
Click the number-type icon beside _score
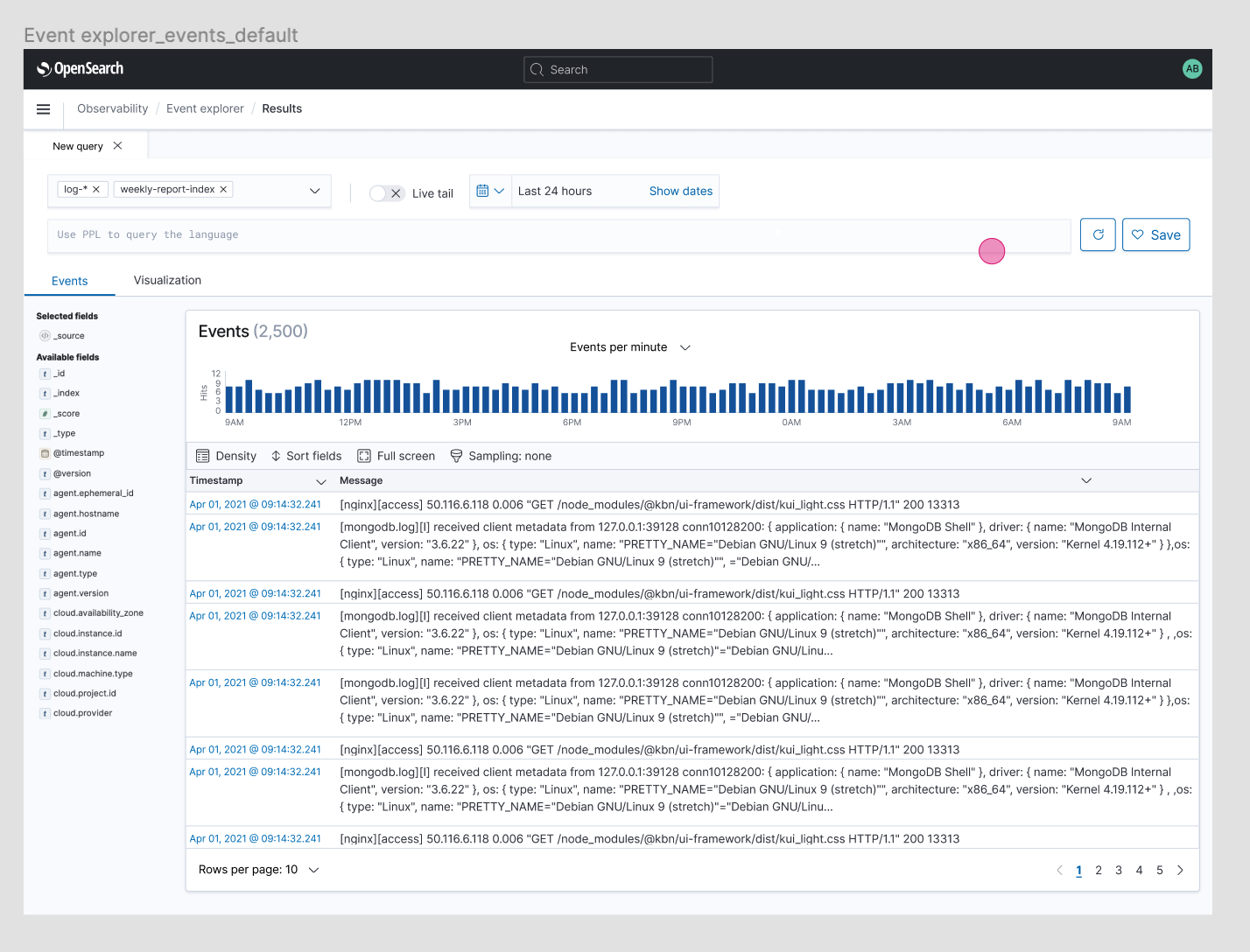[x=45, y=414]
